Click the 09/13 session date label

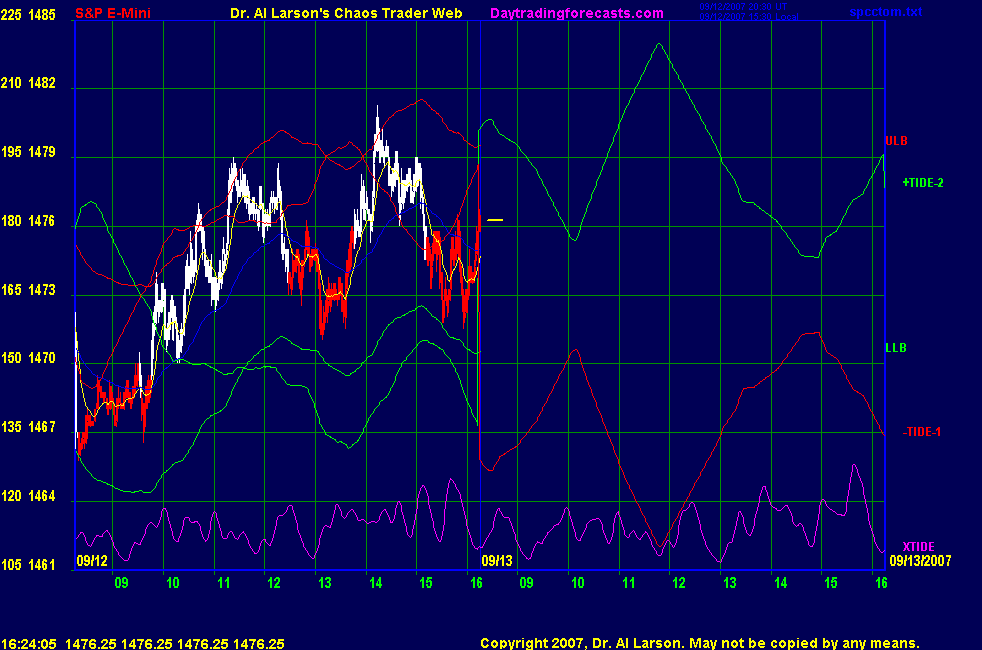(x=497, y=561)
